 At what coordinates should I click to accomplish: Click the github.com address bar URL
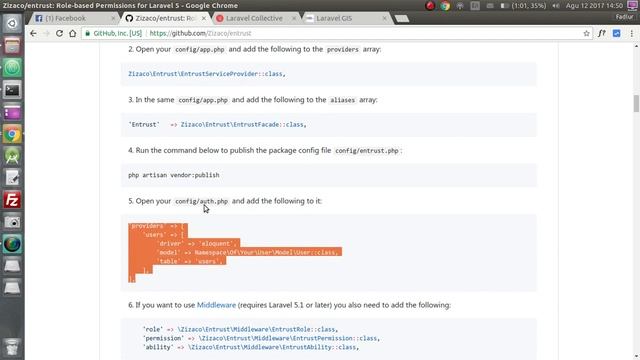(200, 33)
